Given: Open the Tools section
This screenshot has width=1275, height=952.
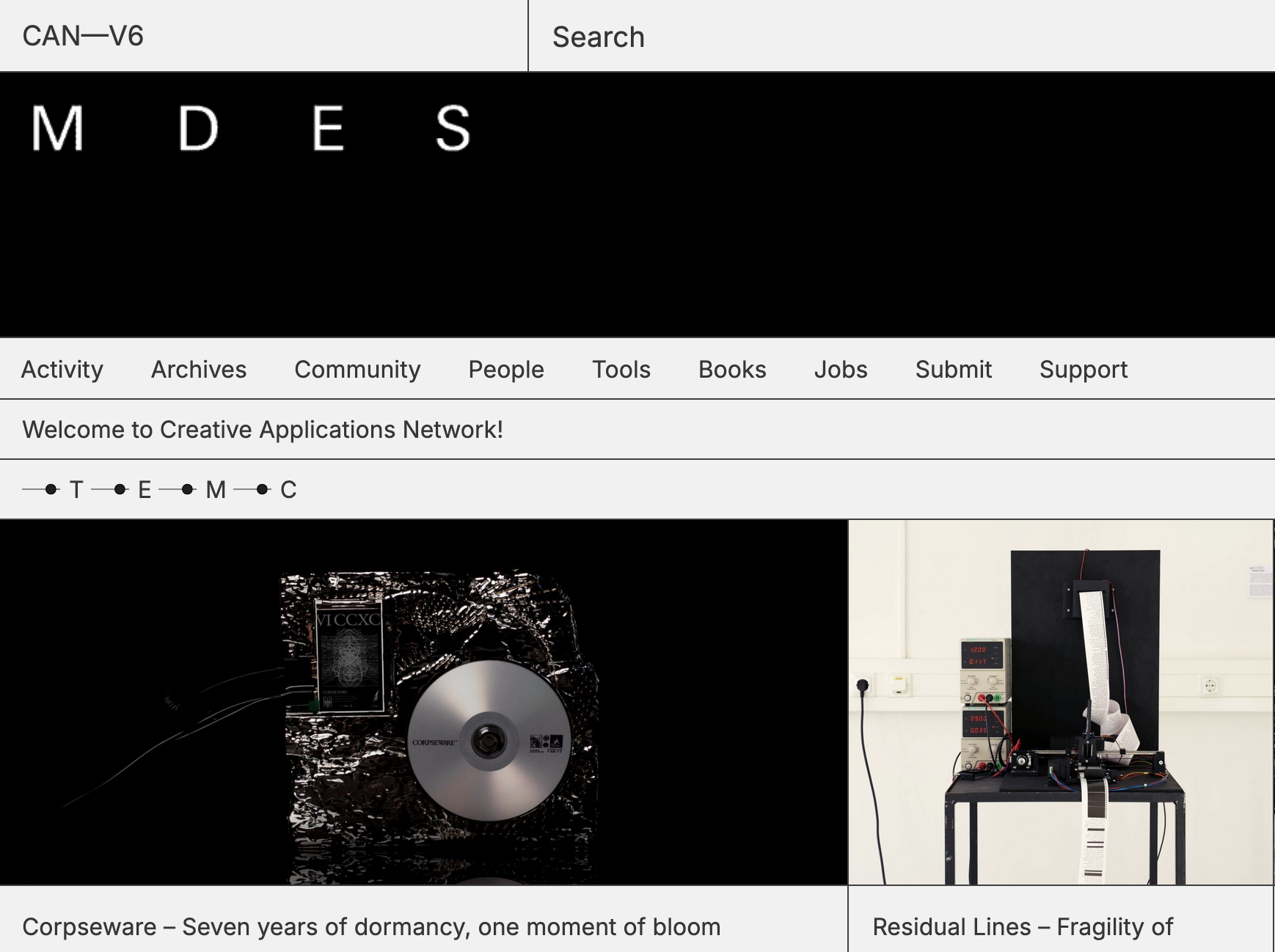Looking at the screenshot, I should [621, 369].
